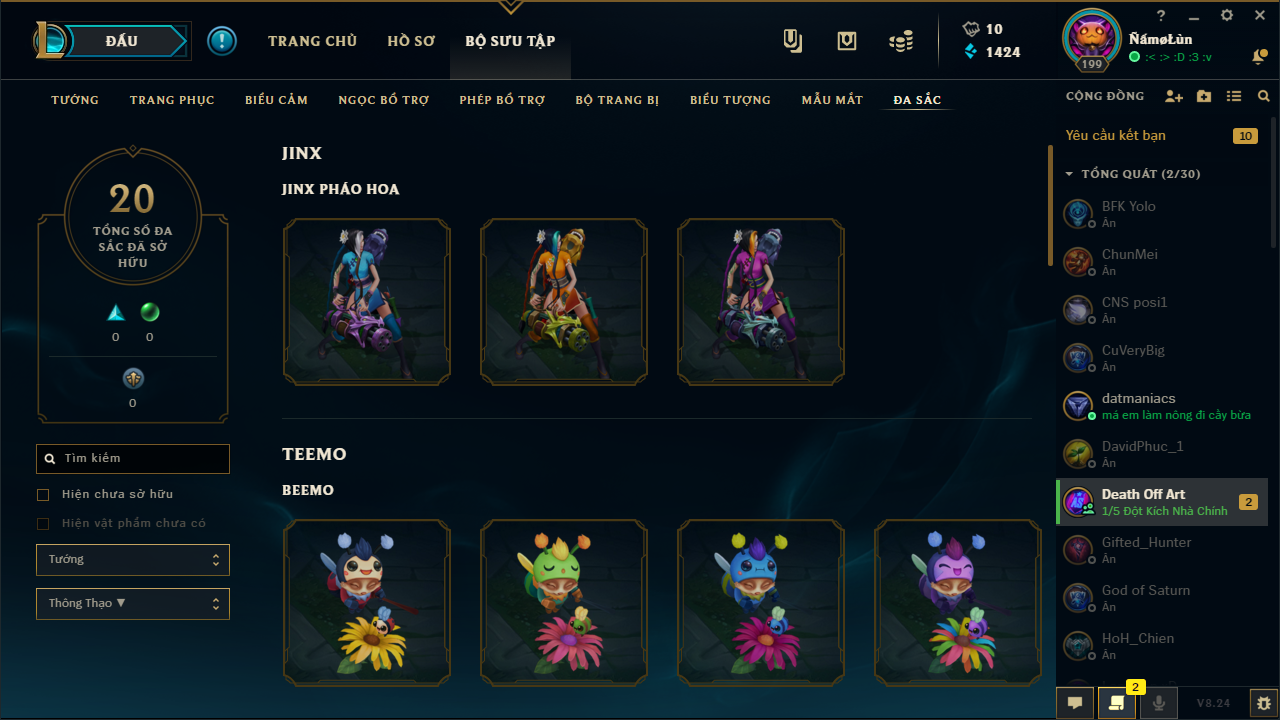The width and height of the screenshot is (1280, 720).
Task: Open the Tướng grouping dropdown
Action: (133, 560)
